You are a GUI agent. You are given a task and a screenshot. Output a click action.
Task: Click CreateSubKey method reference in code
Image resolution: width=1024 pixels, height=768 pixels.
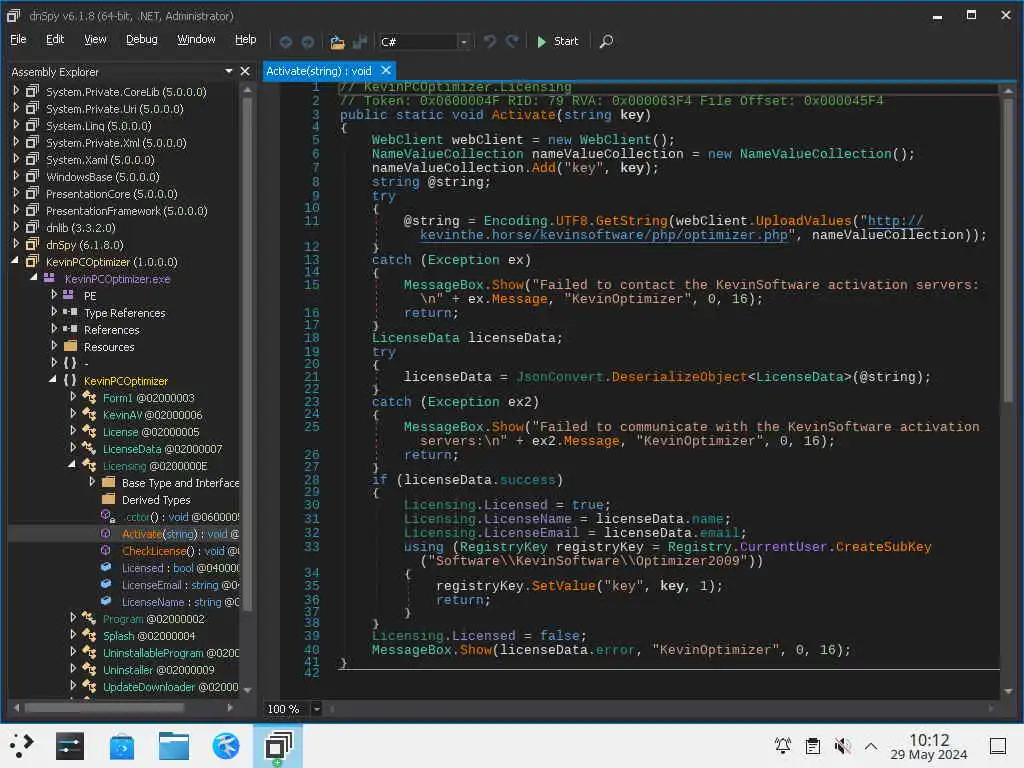click(883, 547)
